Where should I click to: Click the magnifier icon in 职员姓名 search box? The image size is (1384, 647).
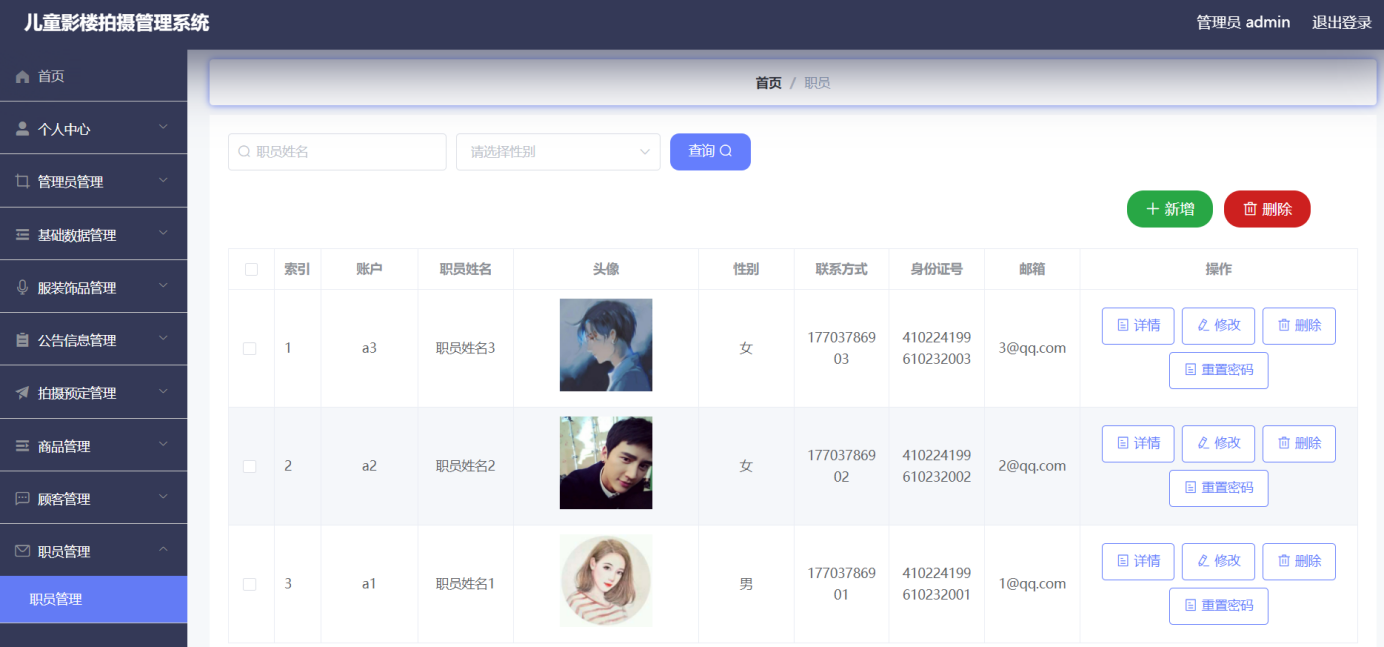coord(244,152)
